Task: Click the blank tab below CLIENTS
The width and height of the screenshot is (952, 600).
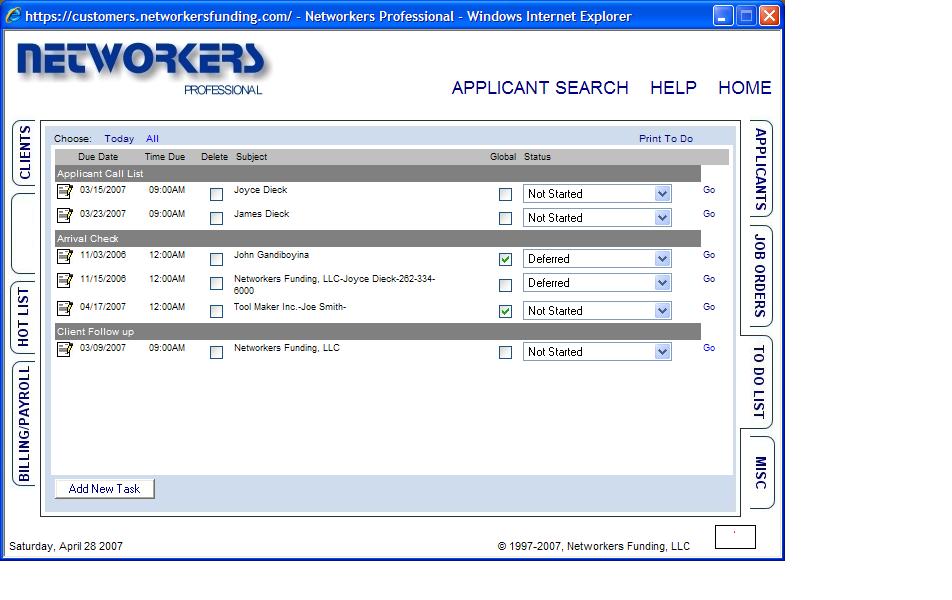Action: (24, 234)
